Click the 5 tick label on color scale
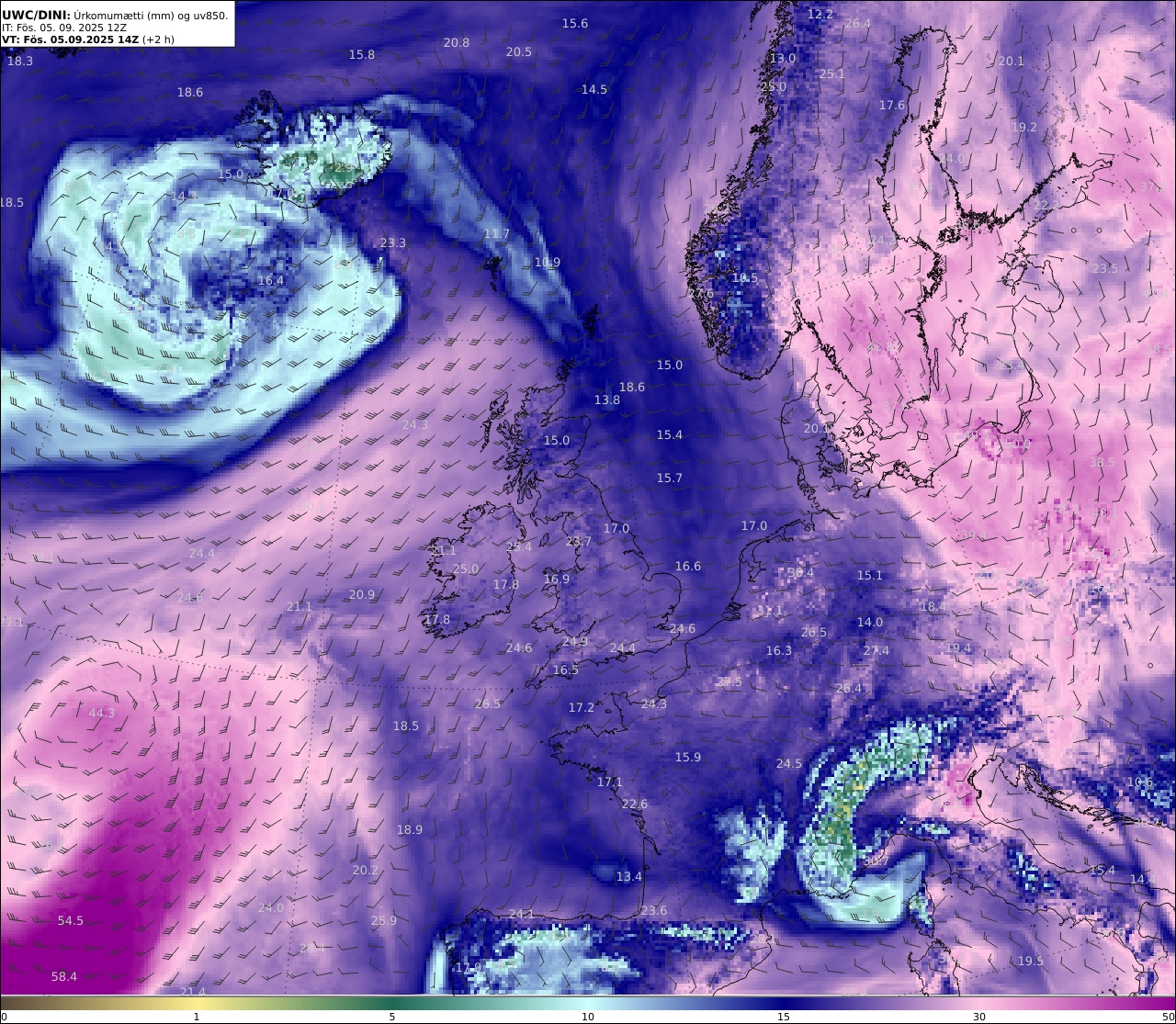The width and height of the screenshot is (1176, 1024). 392,1016
